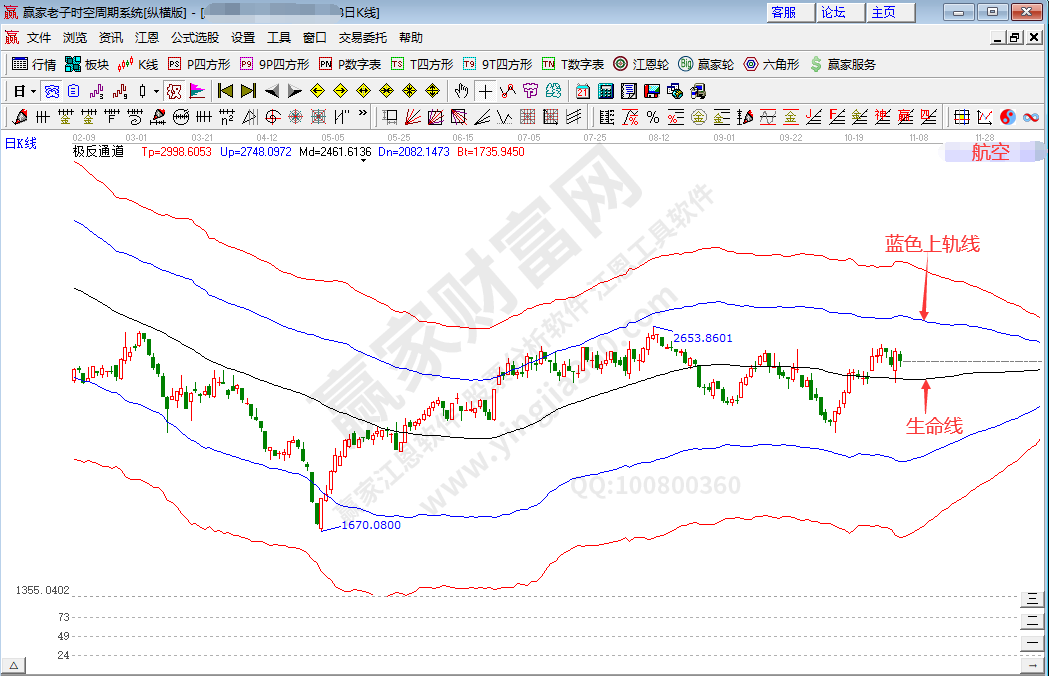The image size is (1049, 676).
Task: Click the 航空 sector label
Action: coord(990,153)
